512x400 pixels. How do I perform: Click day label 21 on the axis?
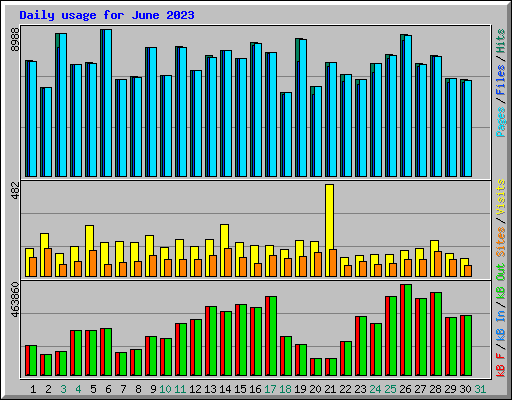pos(330,389)
